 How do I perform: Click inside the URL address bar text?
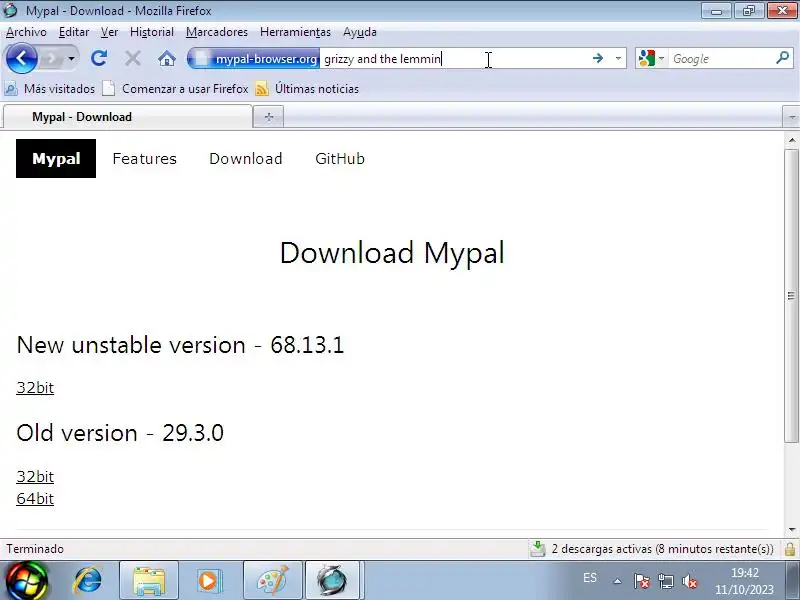click(x=383, y=59)
